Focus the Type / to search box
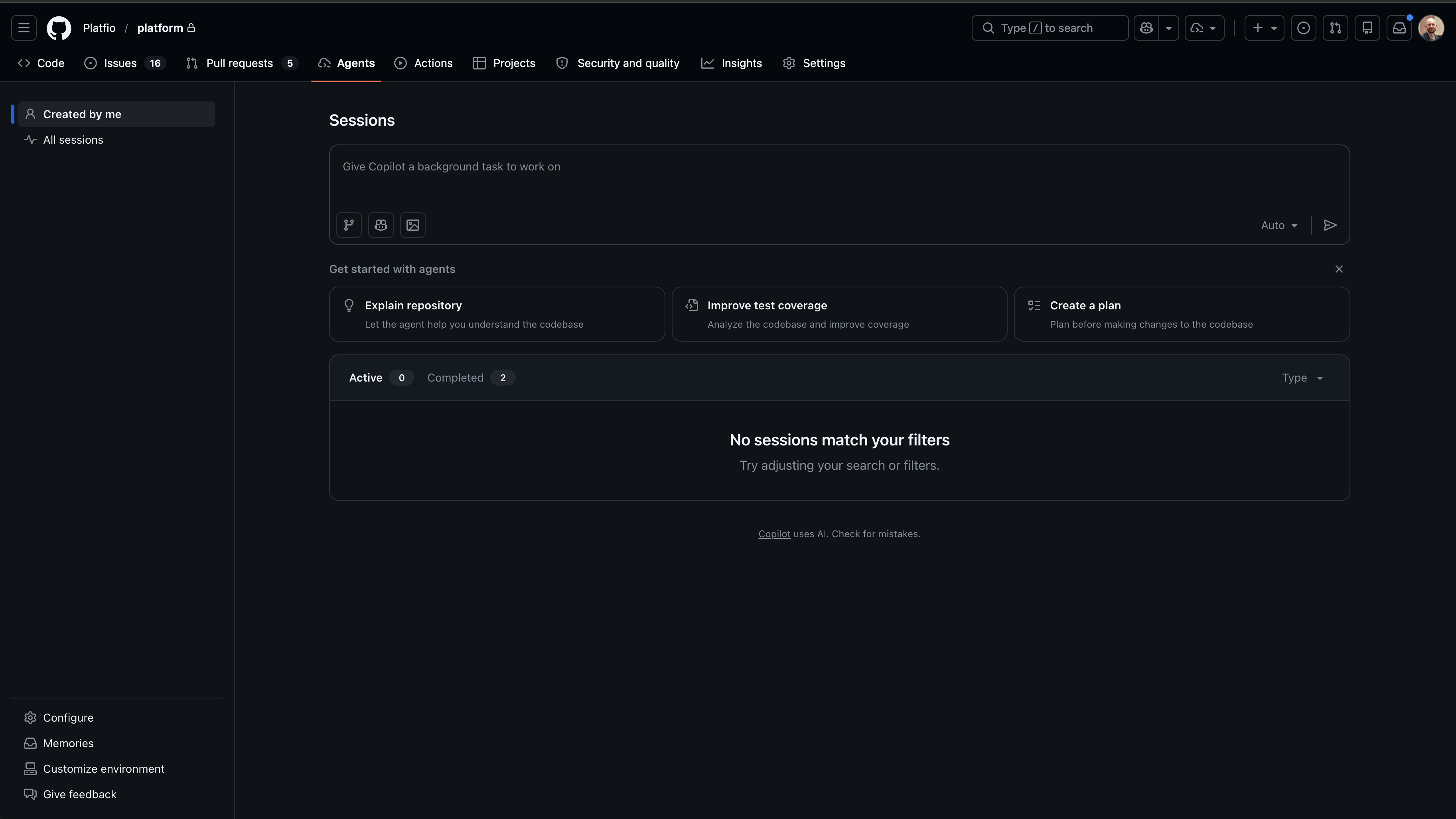This screenshot has width=1456, height=819. tap(1050, 28)
